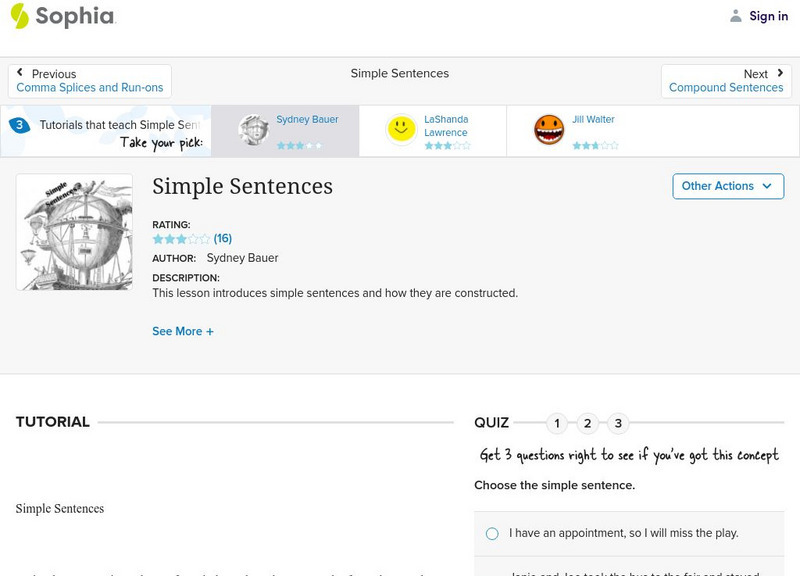Click the Next arrow icon
The height and width of the screenshot is (576, 800).
(x=779, y=73)
